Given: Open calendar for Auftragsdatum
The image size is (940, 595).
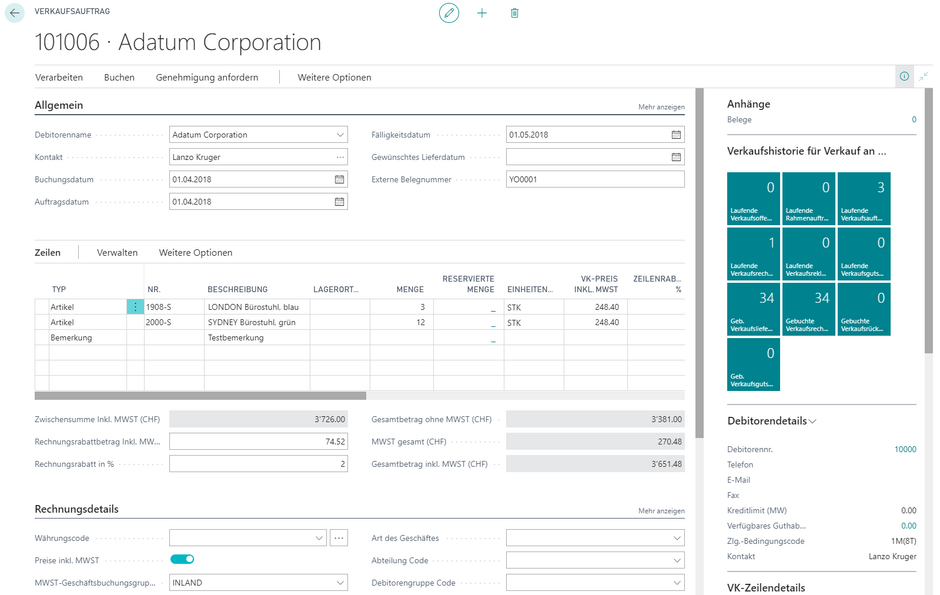Looking at the screenshot, I should pyautogui.click(x=339, y=202).
